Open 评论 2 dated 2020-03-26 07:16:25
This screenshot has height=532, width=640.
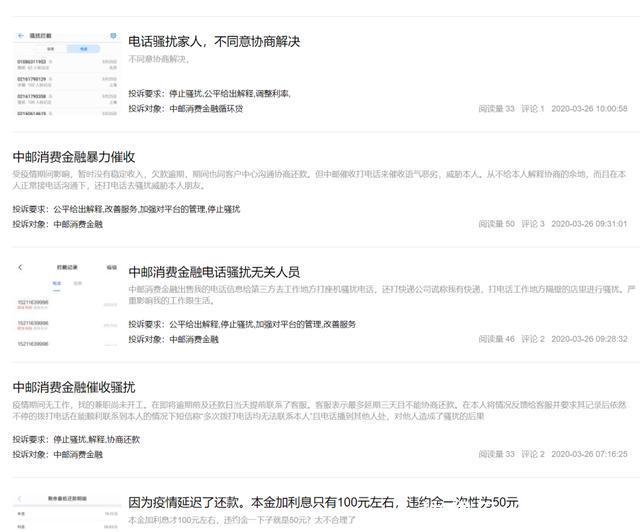pyautogui.click(x=533, y=454)
